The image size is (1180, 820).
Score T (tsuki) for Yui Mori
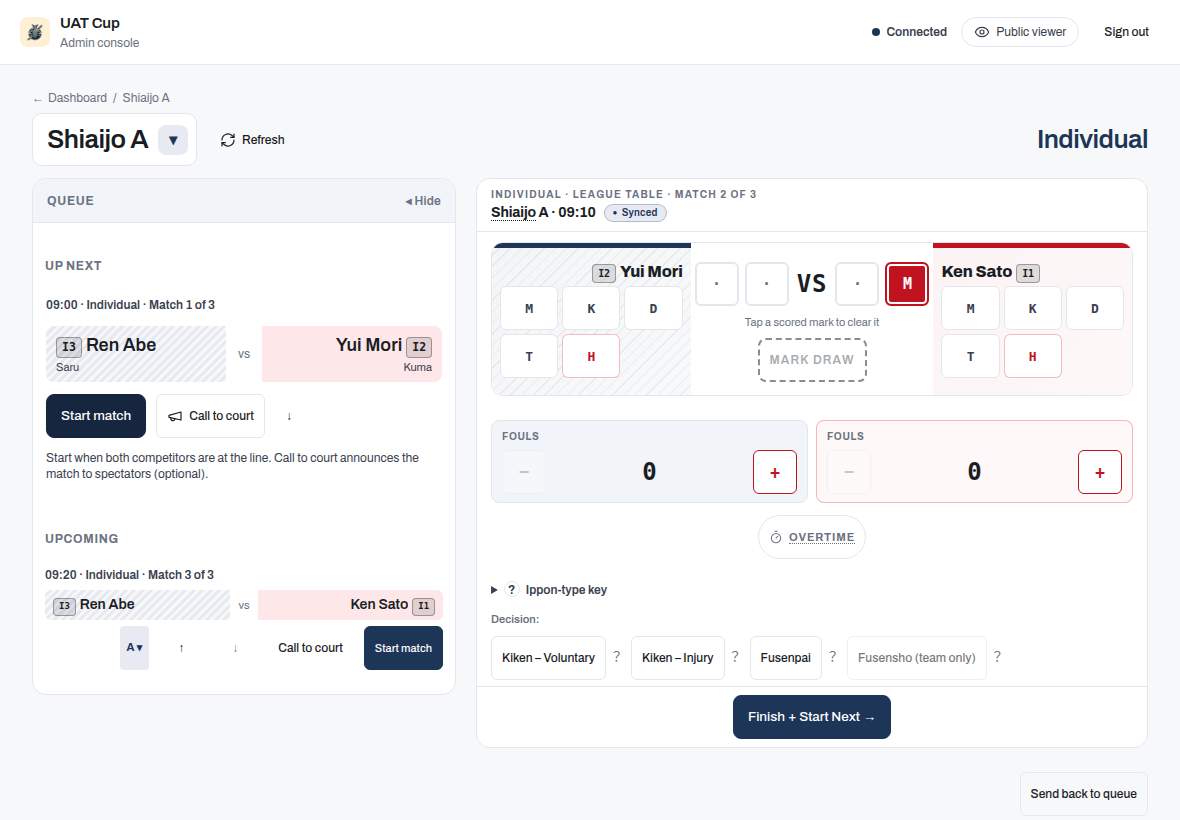[529, 356]
